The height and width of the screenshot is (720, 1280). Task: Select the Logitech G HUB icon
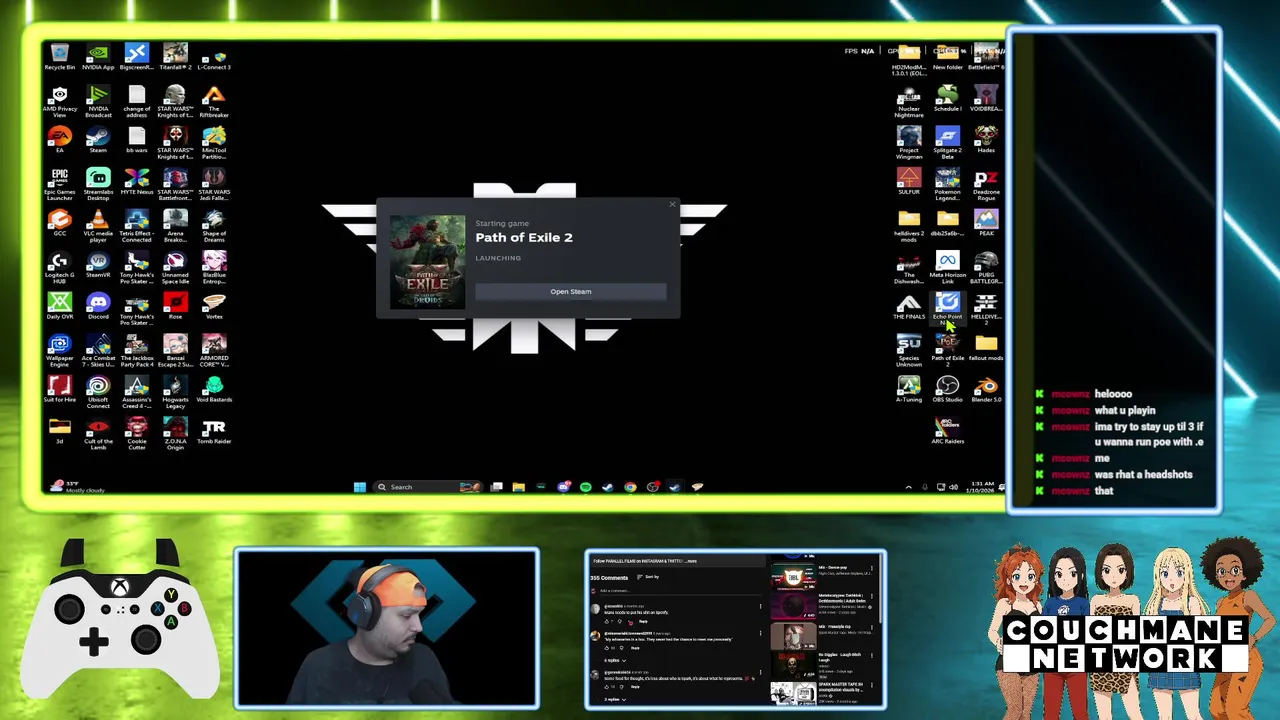(x=60, y=268)
